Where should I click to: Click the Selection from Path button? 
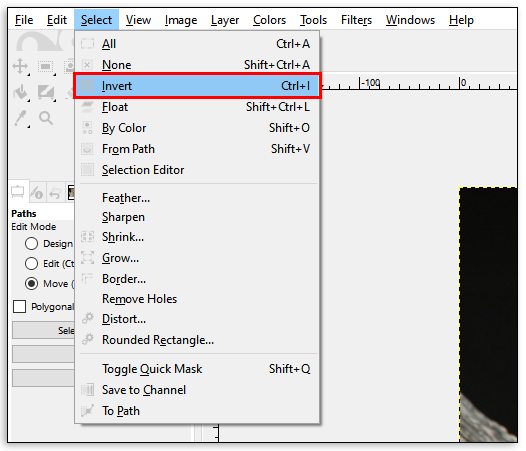coord(44,330)
